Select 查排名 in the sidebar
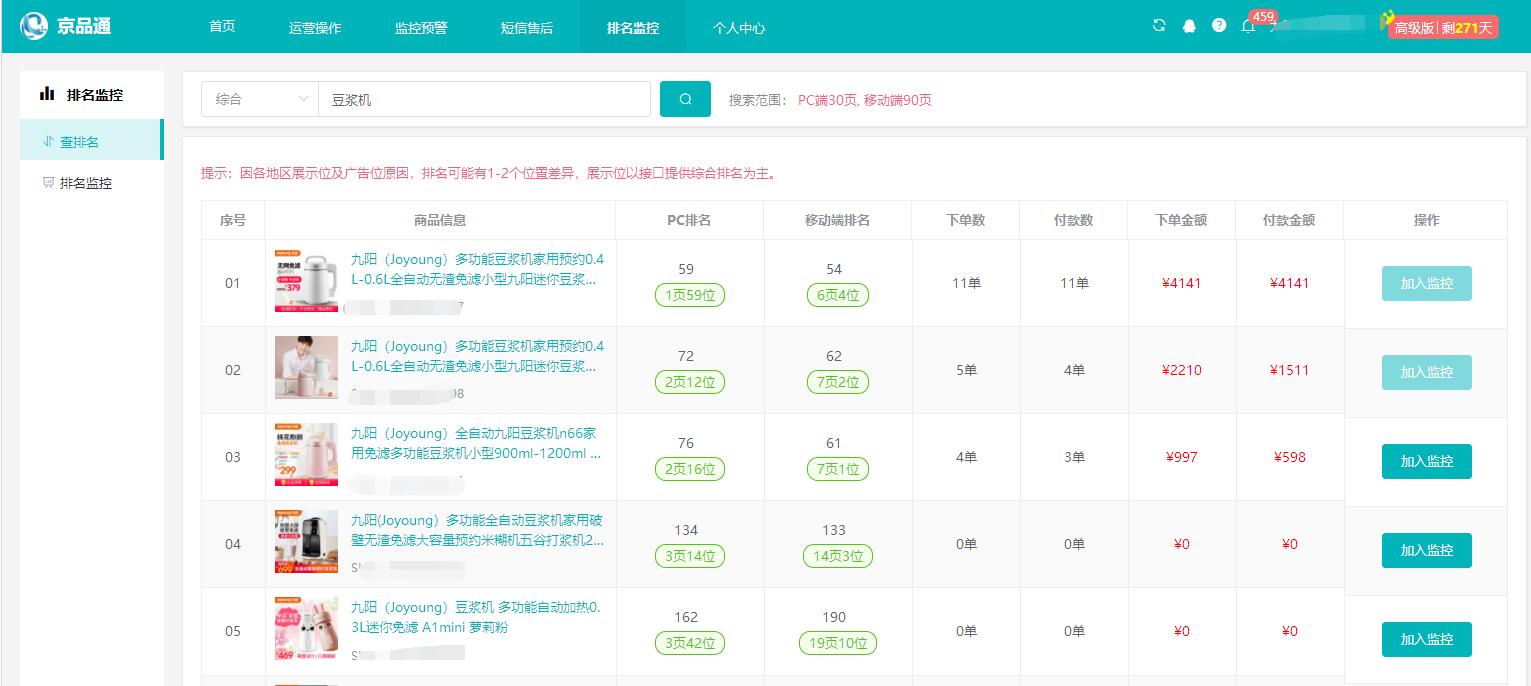Screen dimensions: 1531x686 pyautogui.click(x=91, y=140)
